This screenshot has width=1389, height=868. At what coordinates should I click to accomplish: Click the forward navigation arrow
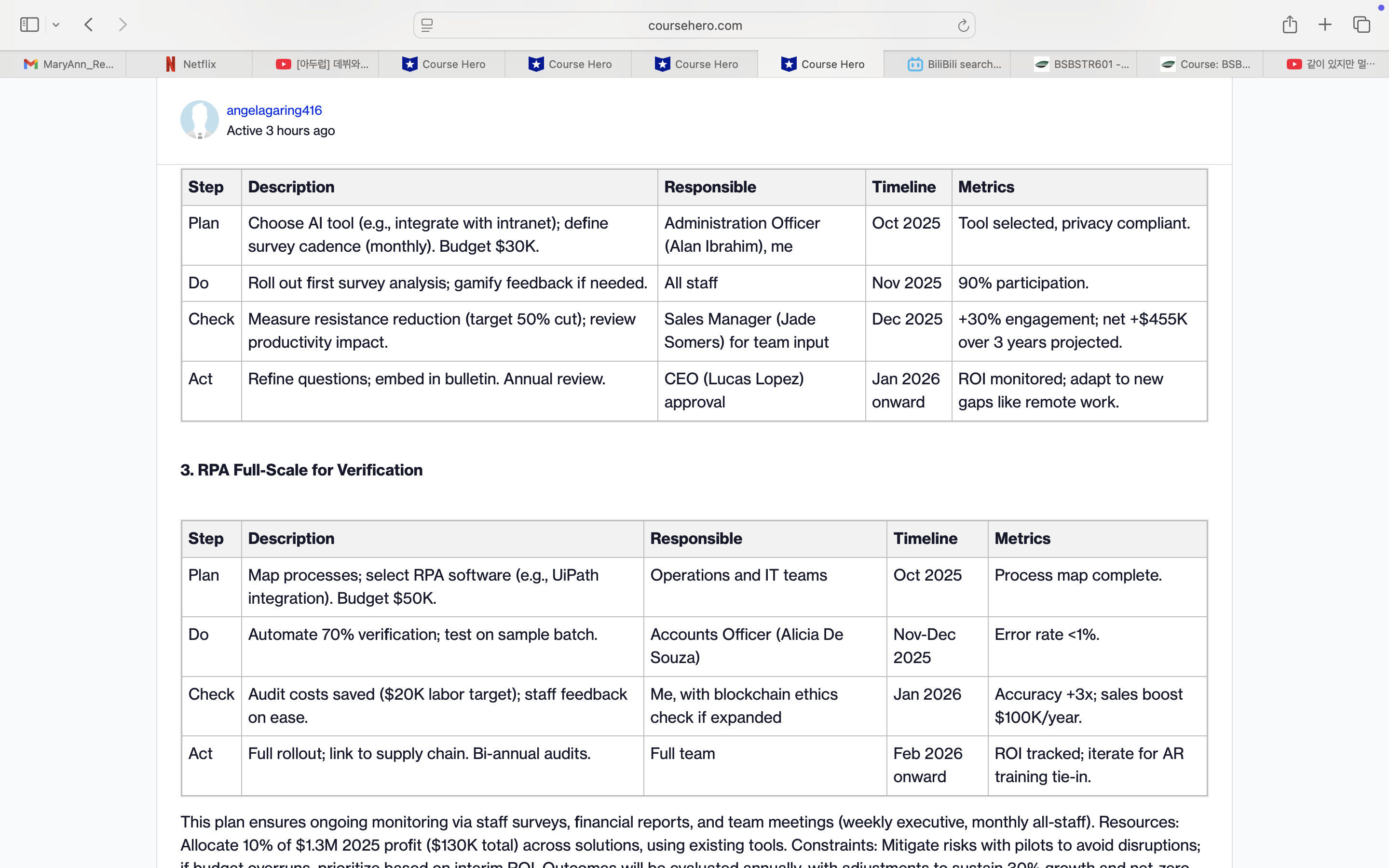coord(122,25)
